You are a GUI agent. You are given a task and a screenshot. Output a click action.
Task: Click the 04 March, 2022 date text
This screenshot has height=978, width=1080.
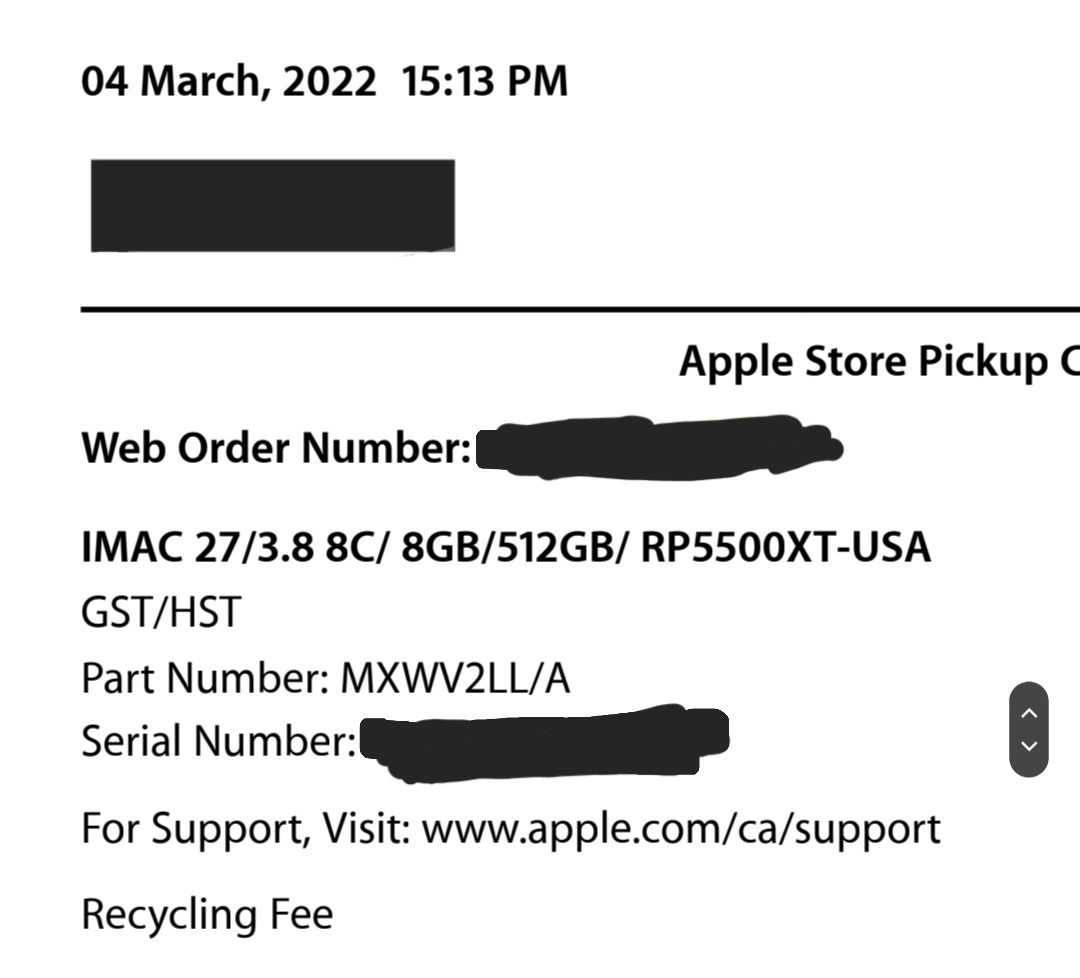point(229,81)
